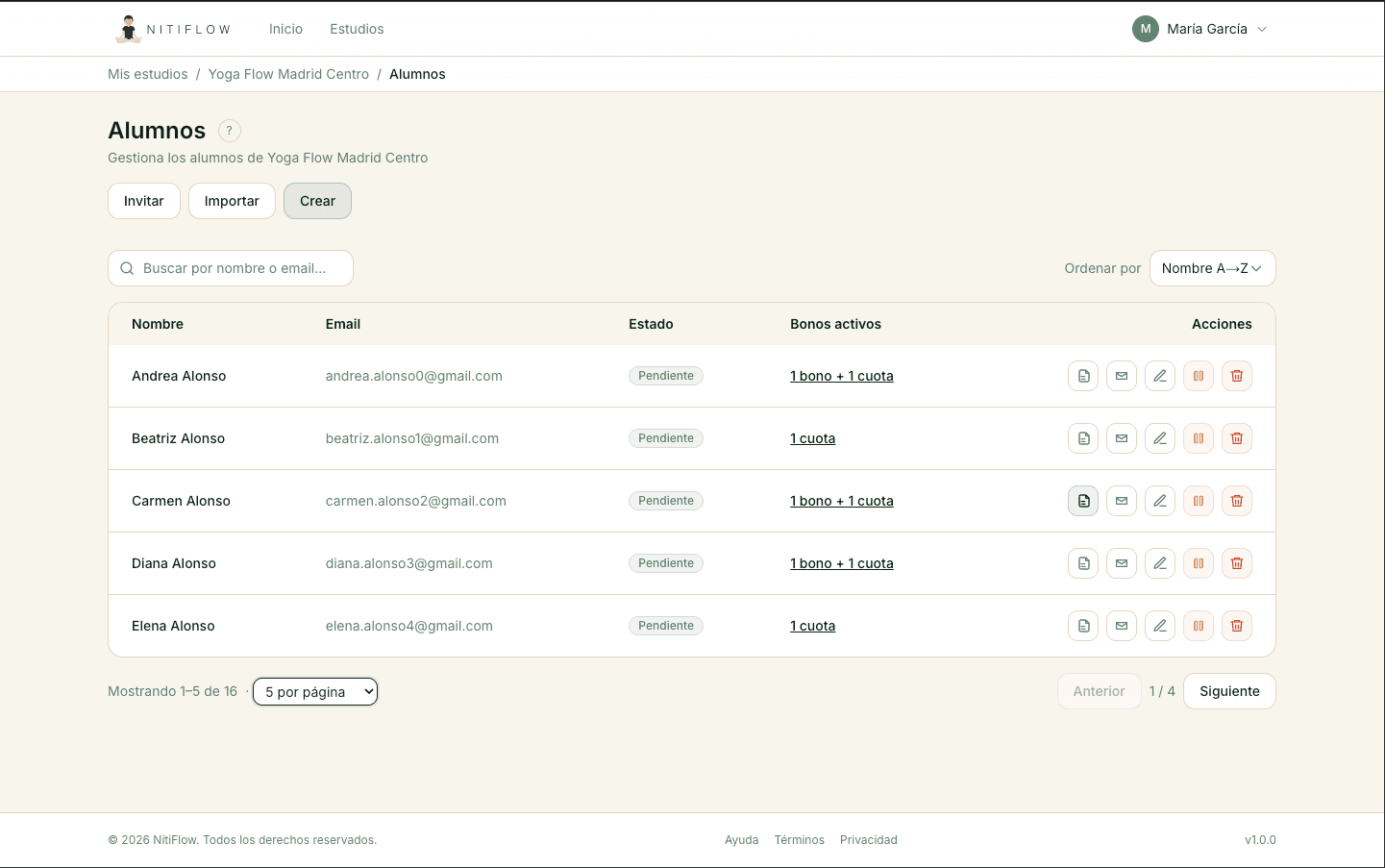Viewport: 1385px width, 868px height.
Task: Delete Beatriz Alonso with trash icon
Action: 1237,438
